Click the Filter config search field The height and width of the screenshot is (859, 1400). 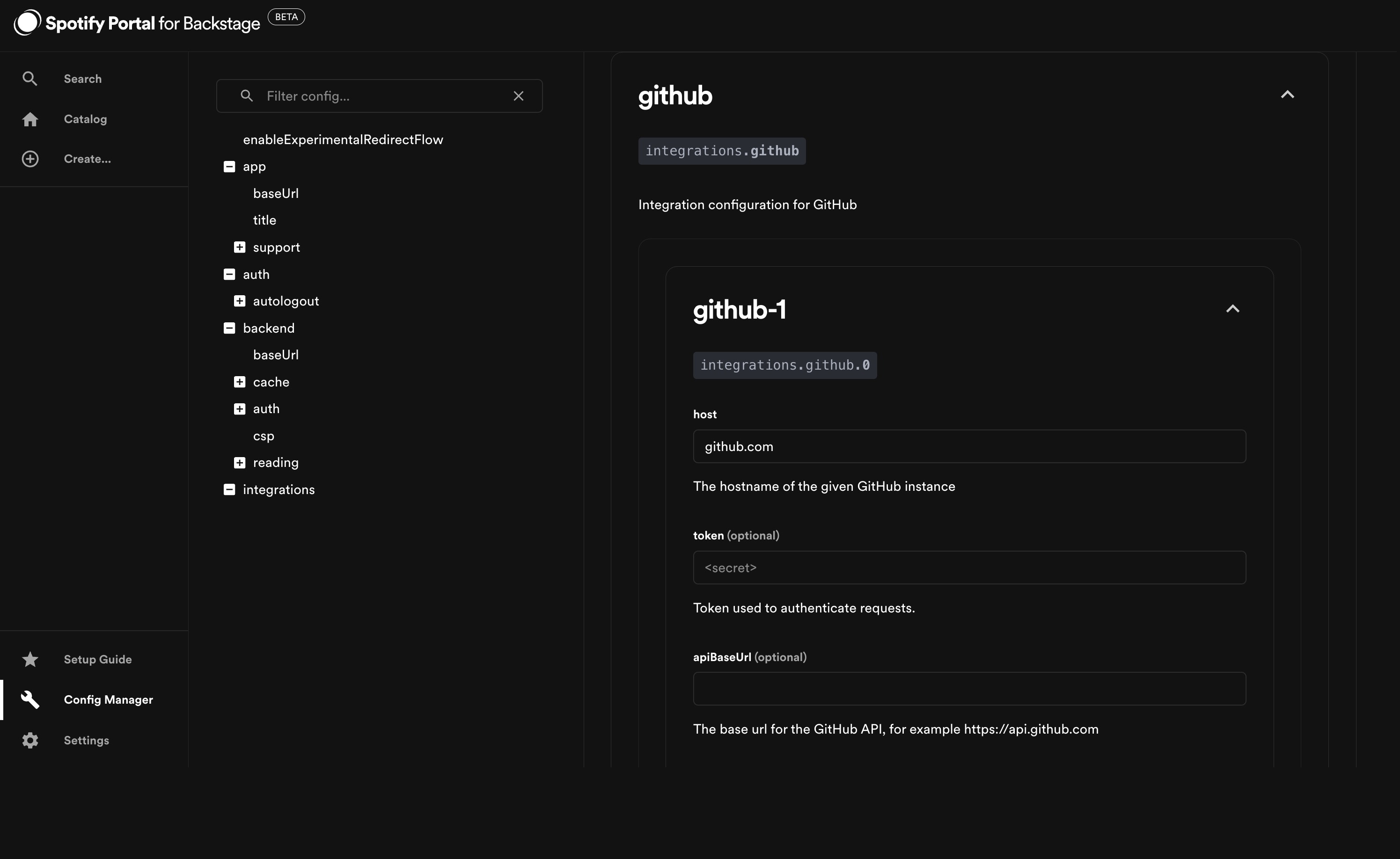380,95
